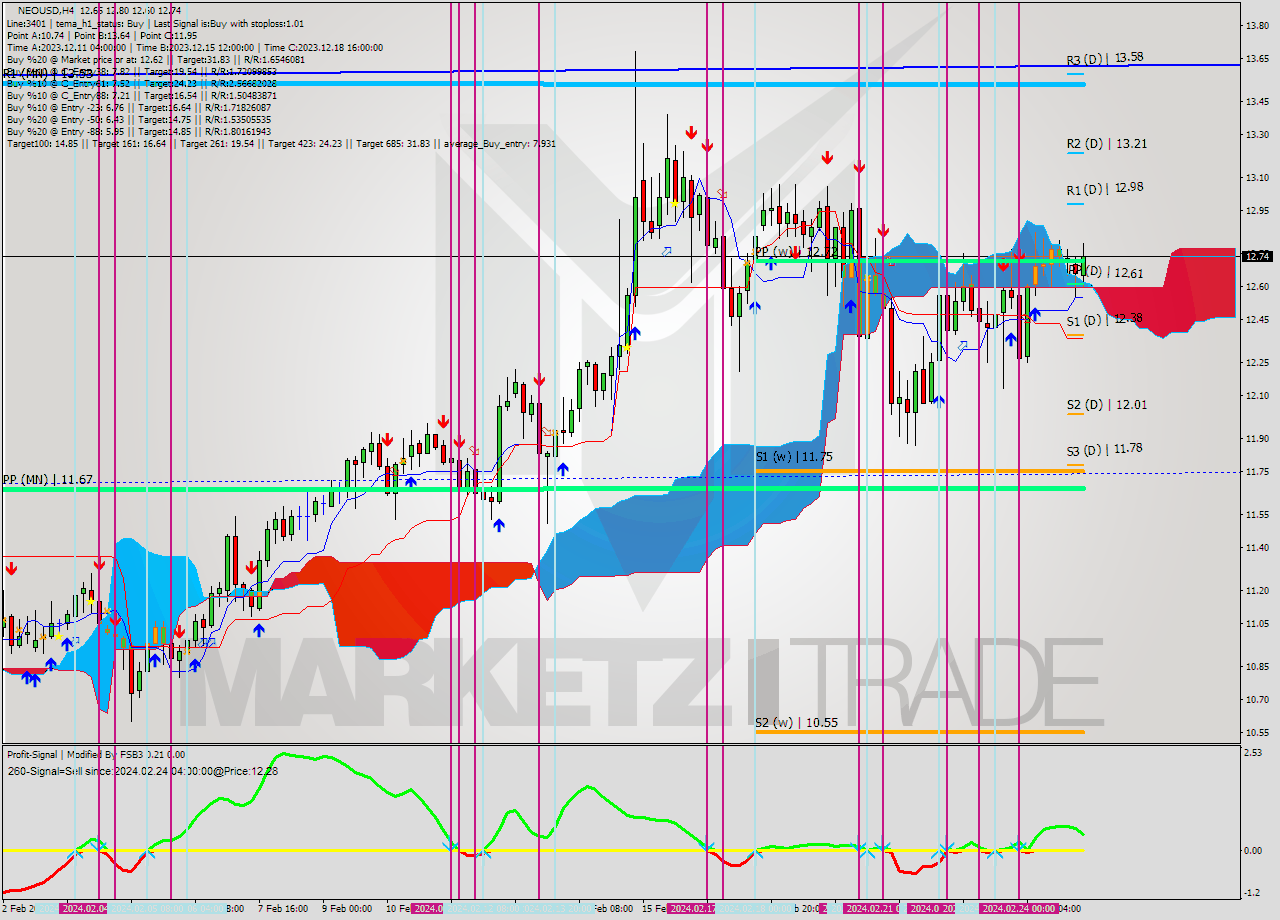Click the R1 (MN) monthly resistance label
Viewport: 1280px width, 920px height.
[x=48, y=74]
